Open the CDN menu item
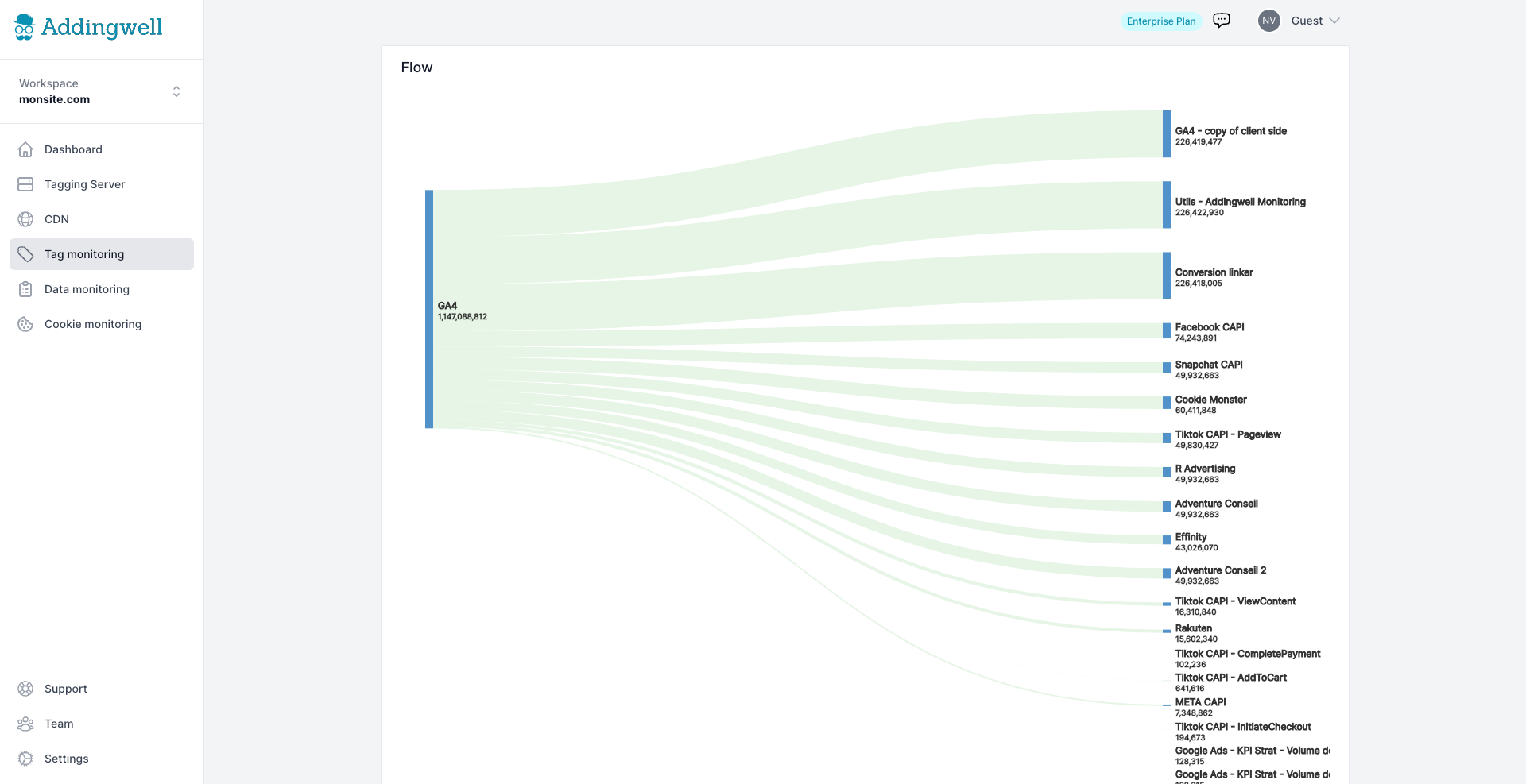The image size is (1526, 784). click(x=102, y=219)
